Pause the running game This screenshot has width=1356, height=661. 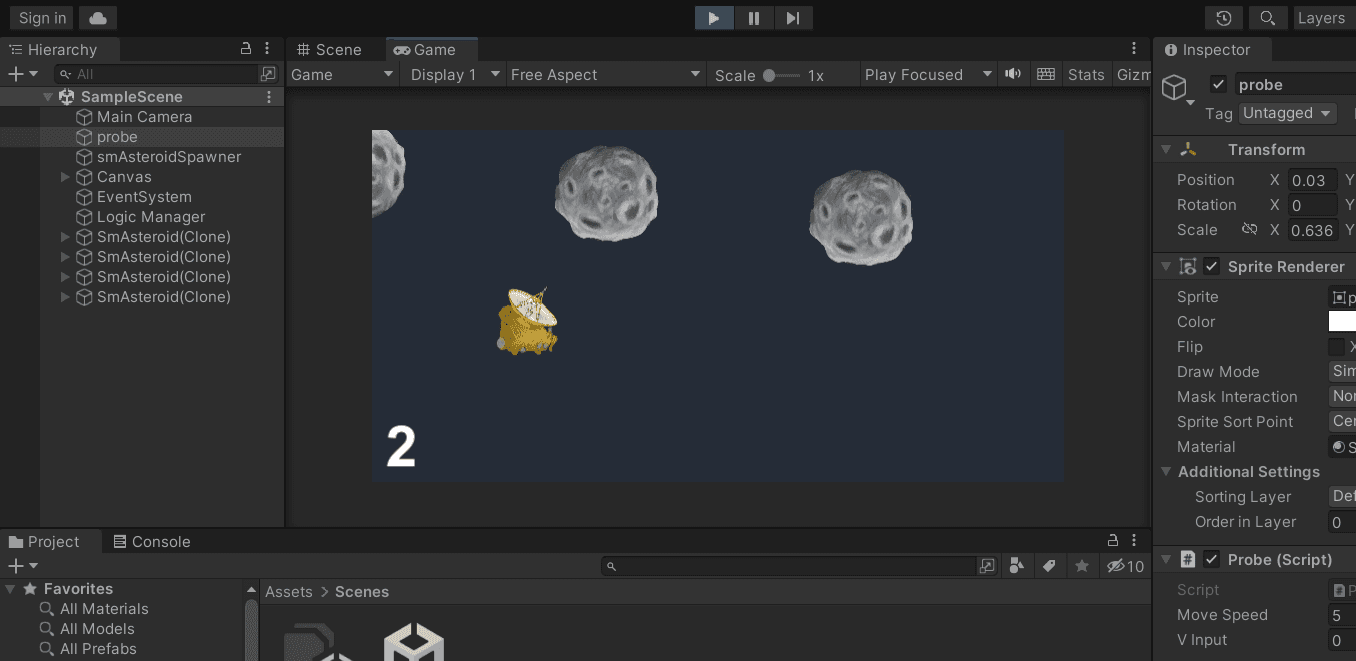pyautogui.click(x=753, y=18)
